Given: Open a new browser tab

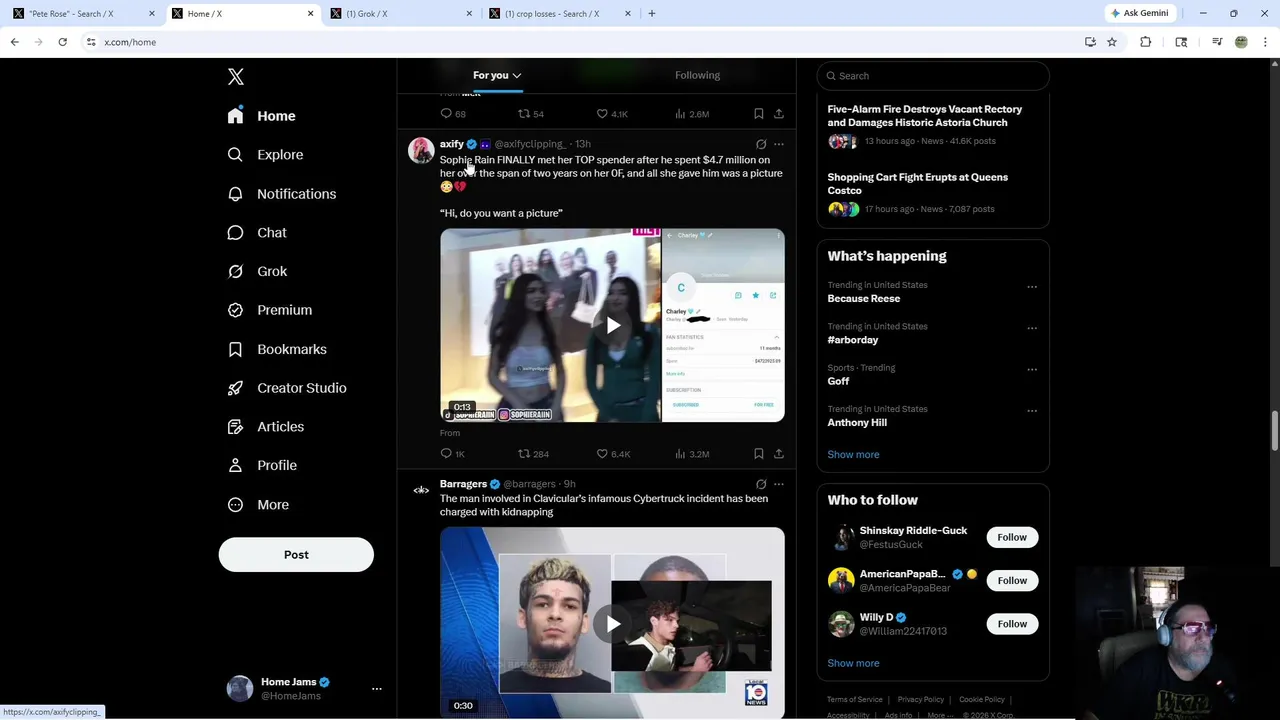Looking at the screenshot, I should [652, 14].
